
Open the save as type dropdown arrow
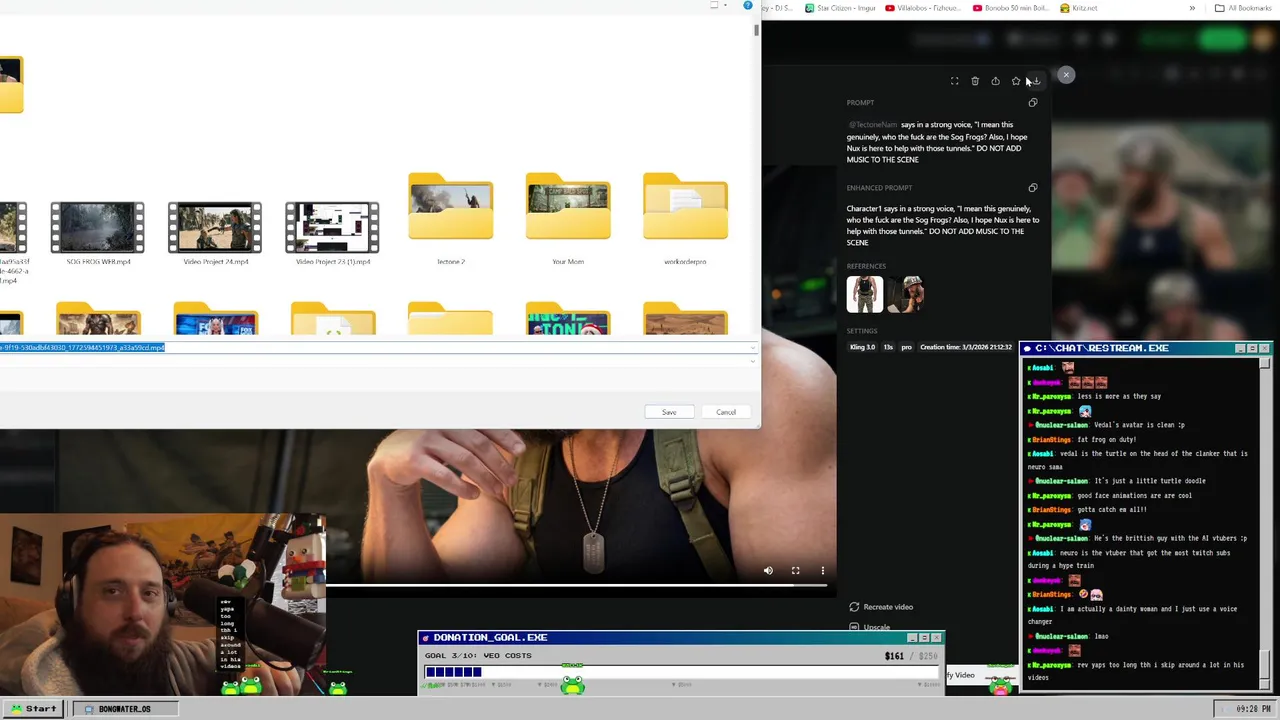pyautogui.click(x=753, y=361)
